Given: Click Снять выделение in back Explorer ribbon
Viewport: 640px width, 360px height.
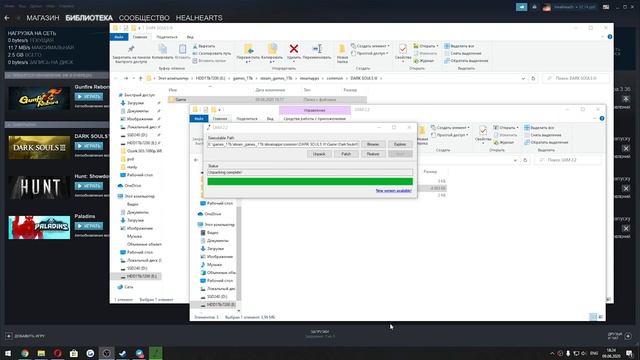Looking at the screenshot, I should point(463,53).
